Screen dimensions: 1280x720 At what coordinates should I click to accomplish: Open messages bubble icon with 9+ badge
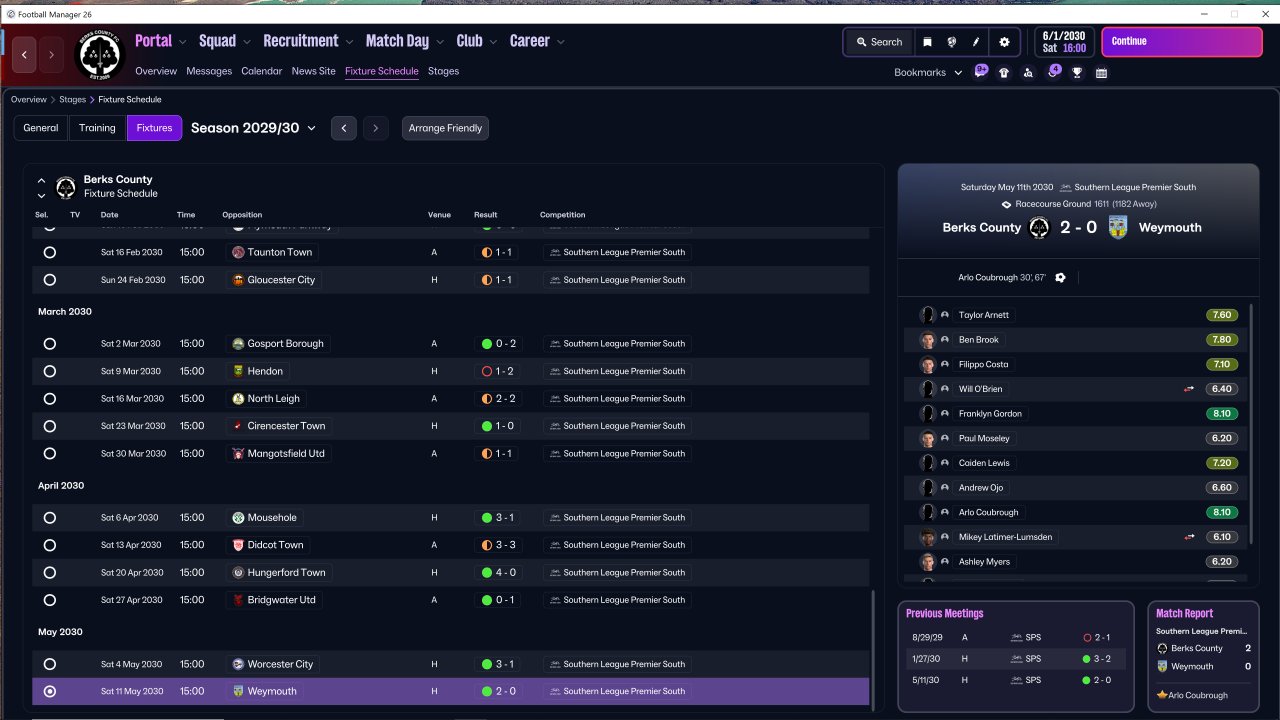[981, 72]
